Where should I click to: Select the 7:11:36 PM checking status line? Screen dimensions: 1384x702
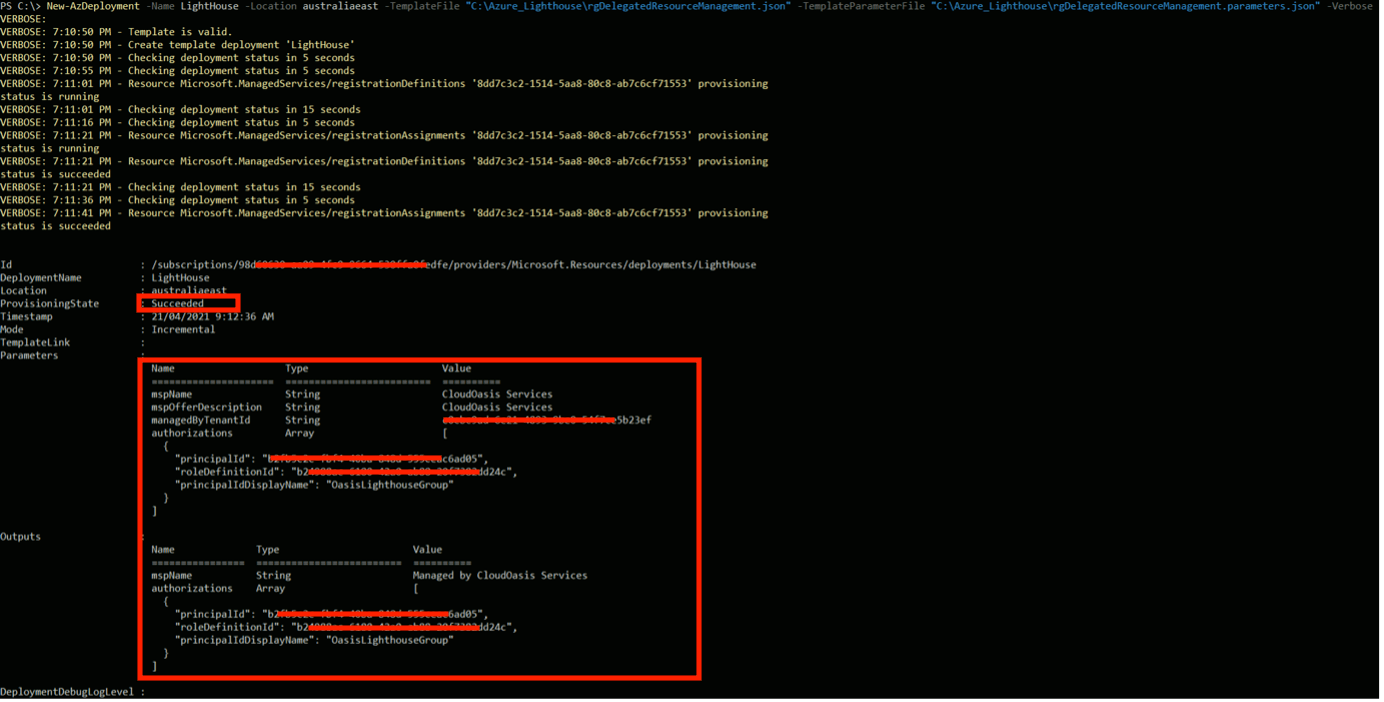178,200
